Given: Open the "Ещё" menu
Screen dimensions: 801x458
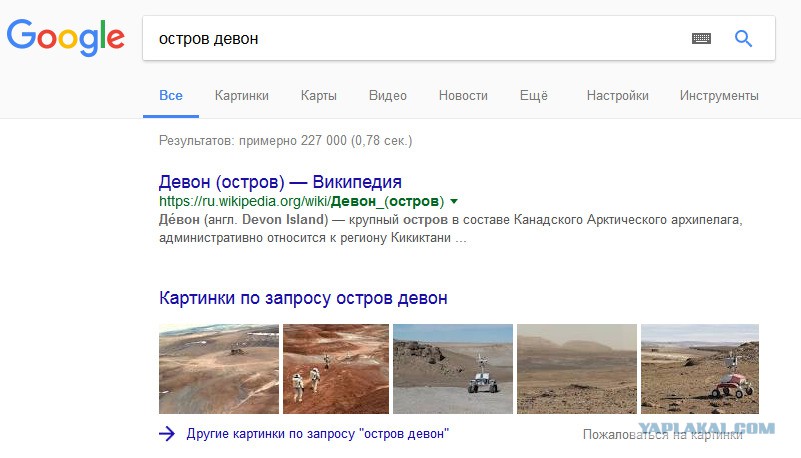Looking at the screenshot, I should (534, 95).
